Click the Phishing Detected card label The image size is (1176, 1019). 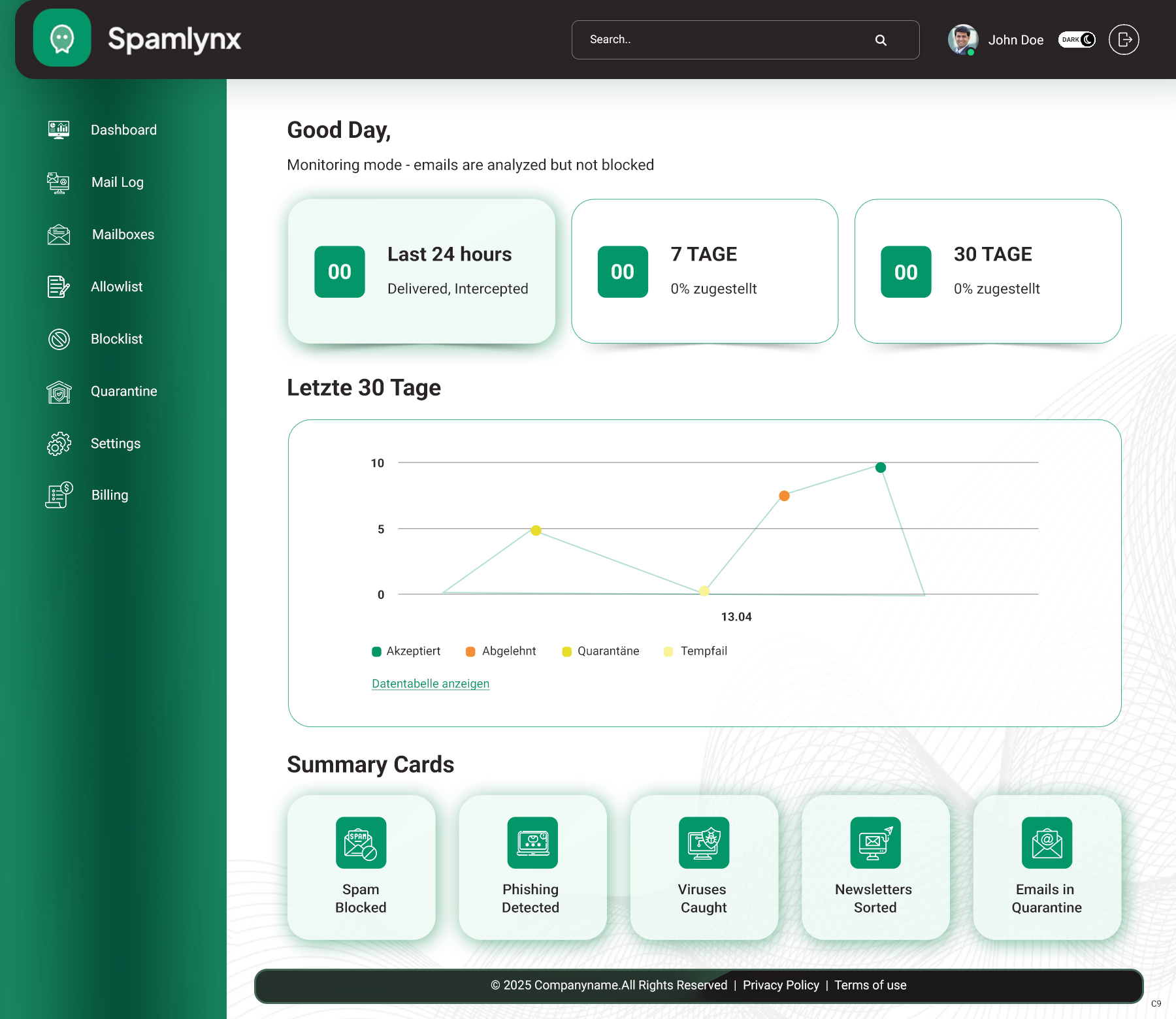click(x=531, y=898)
